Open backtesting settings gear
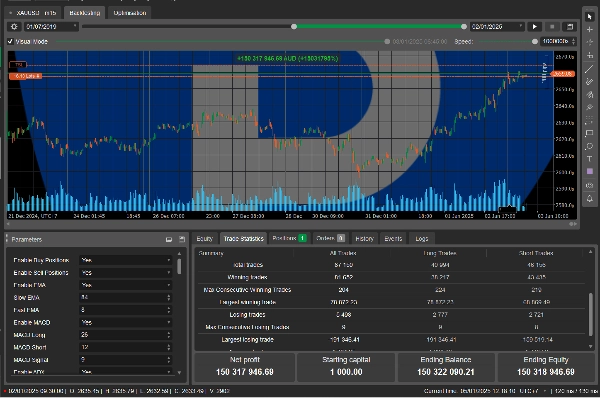600x398 pixels. pyautogui.click(x=14, y=26)
